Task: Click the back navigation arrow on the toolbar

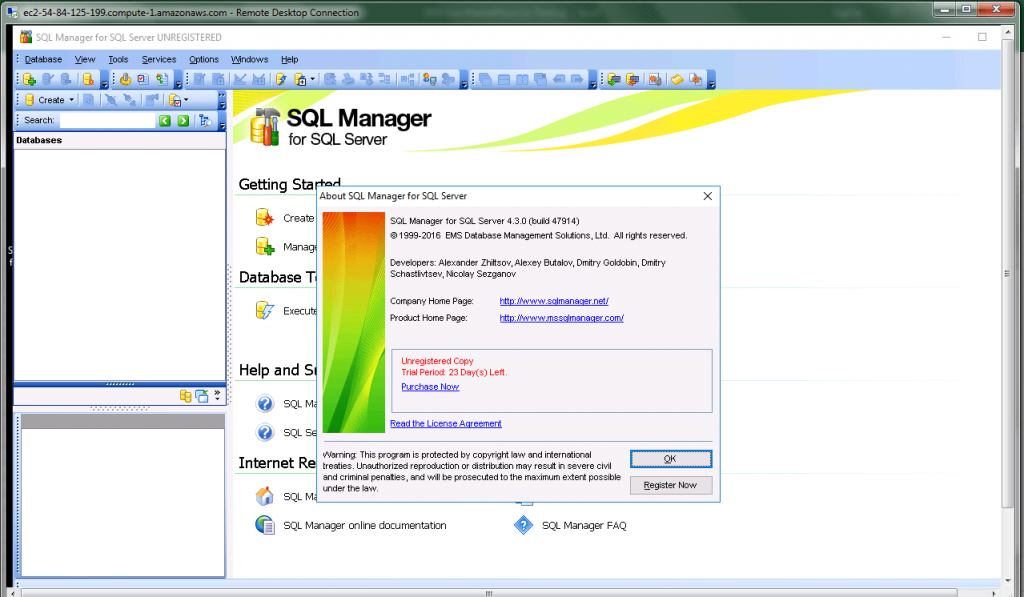Action: tap(559, 79)
